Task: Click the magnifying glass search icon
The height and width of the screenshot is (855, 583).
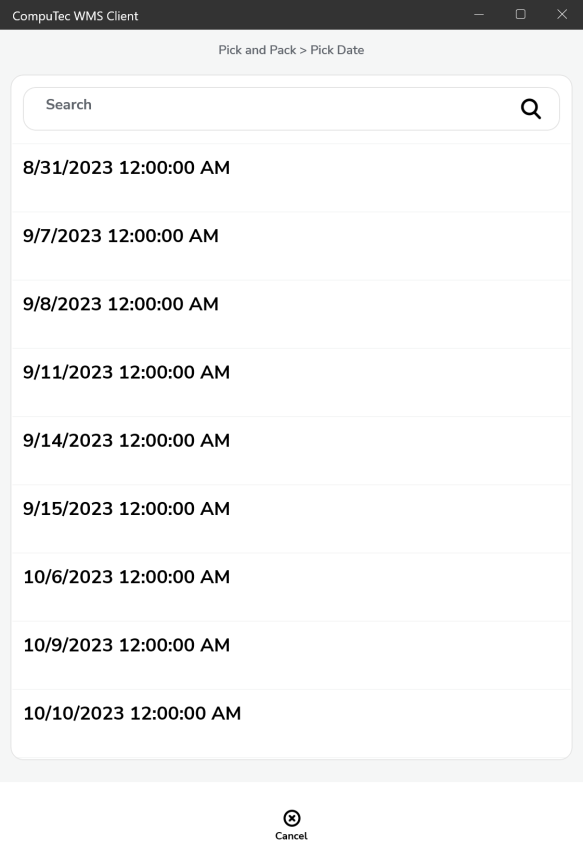Action: (531, 109)
